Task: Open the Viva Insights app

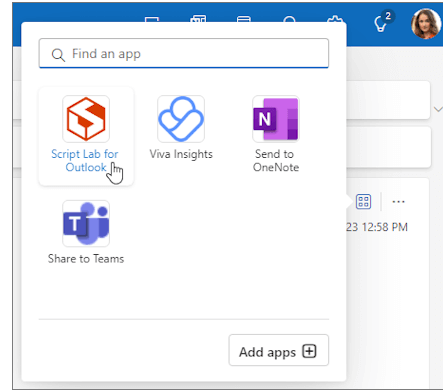Action: tap(181, 119)
